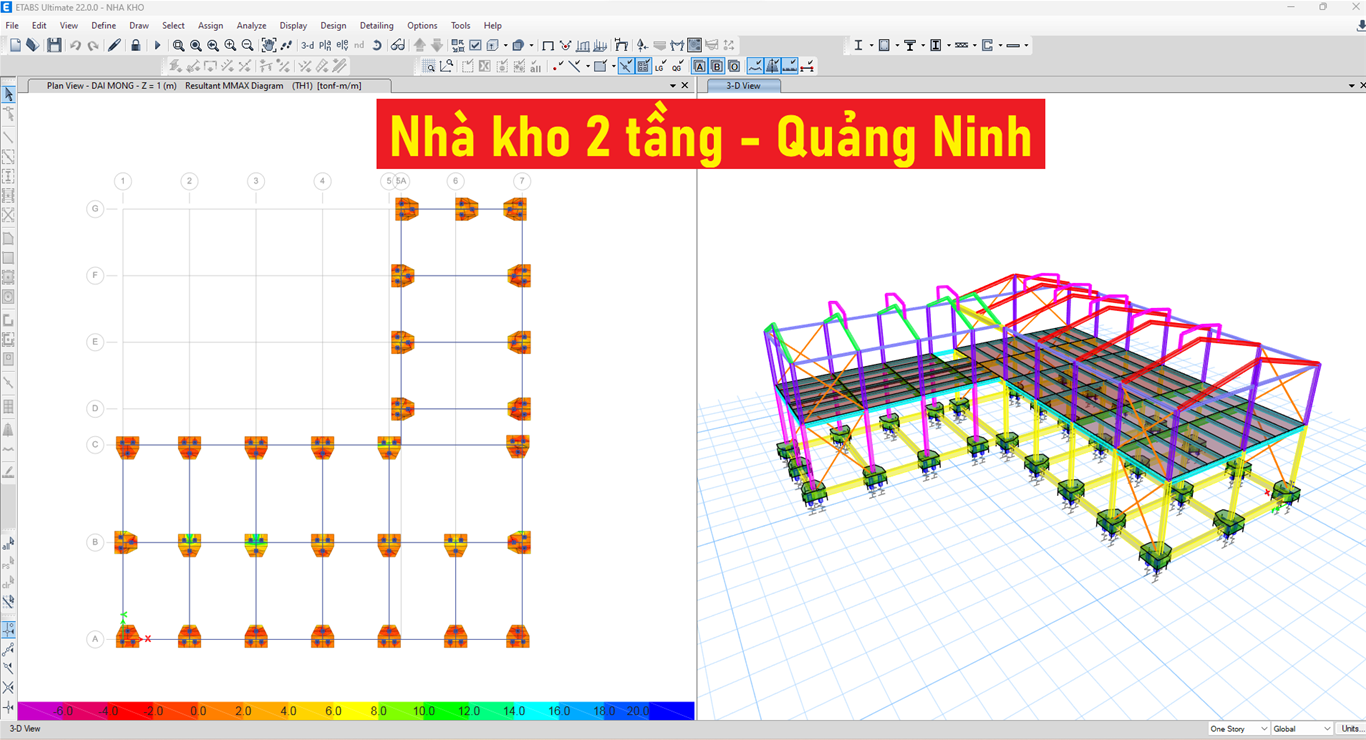Screen dimensions: 1366x740
Task: Click the draw beam line tool icon
Action: click(x=8, y=138)
